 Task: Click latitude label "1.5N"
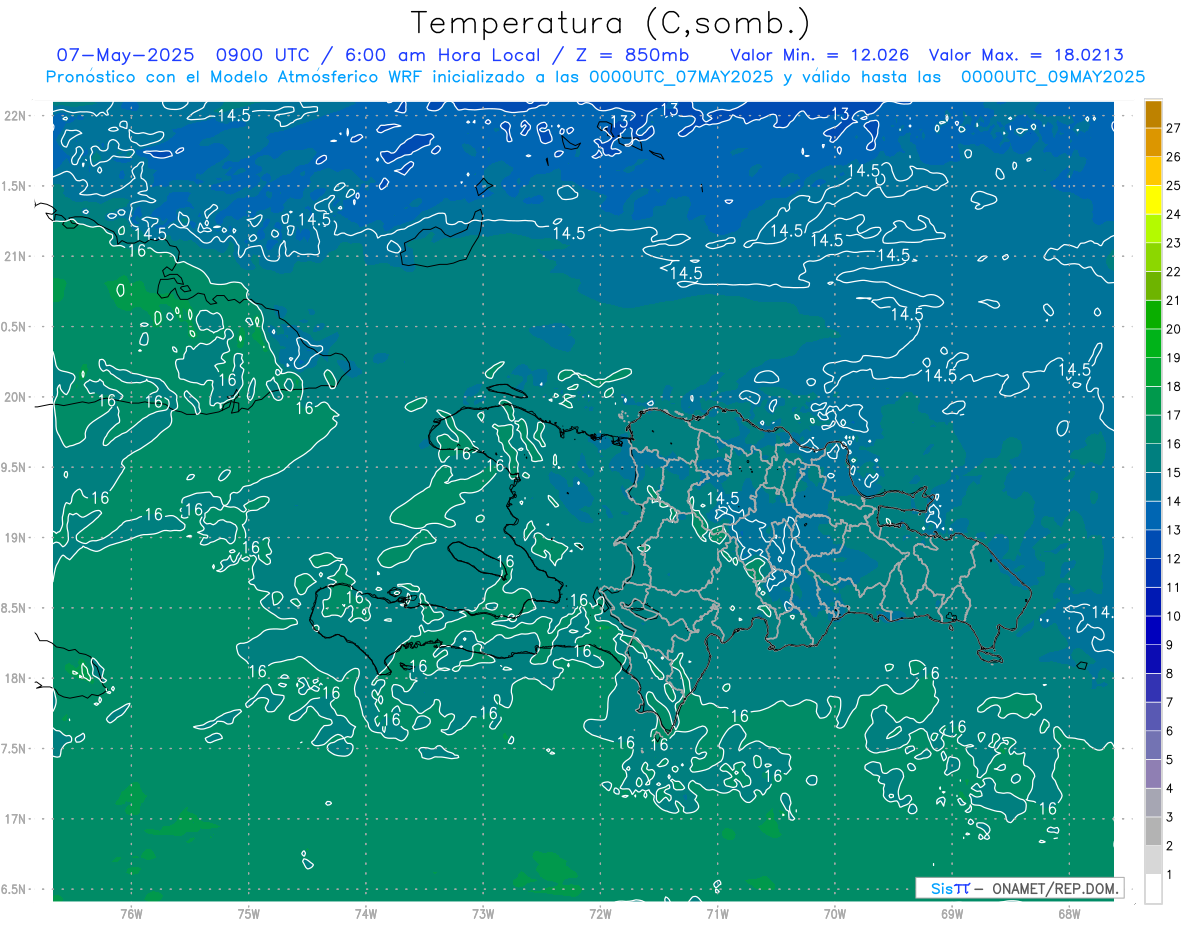point(15,187)
